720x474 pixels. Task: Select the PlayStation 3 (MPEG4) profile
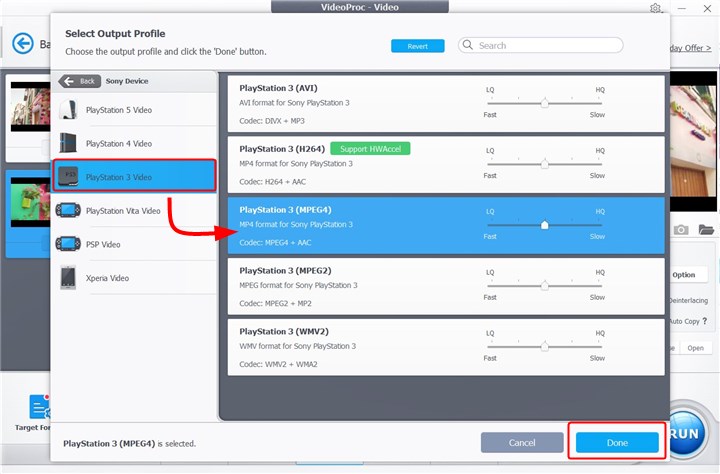coord(446,226)
